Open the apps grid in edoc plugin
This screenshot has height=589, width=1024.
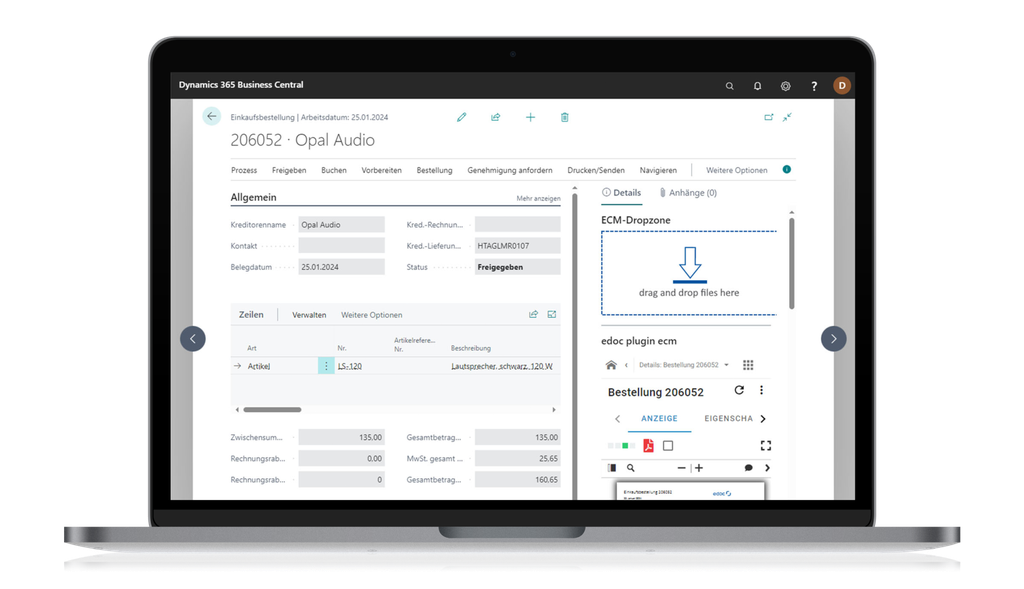tap(748, 365)
